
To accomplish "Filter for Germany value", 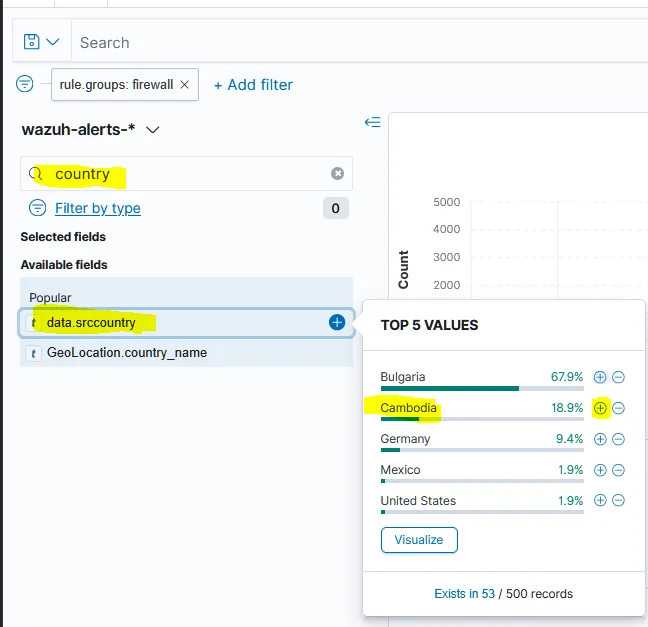I will [600, 439].
